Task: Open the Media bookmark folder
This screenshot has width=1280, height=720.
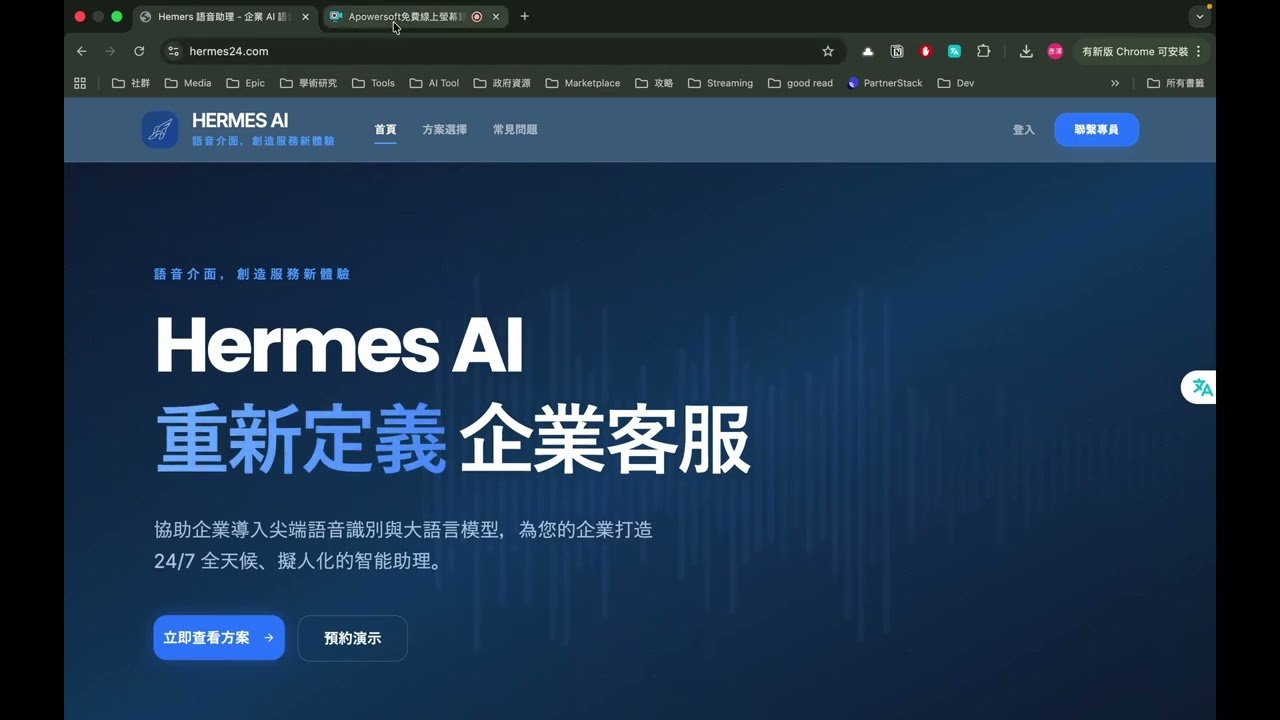Action: [x=188, y=83]
